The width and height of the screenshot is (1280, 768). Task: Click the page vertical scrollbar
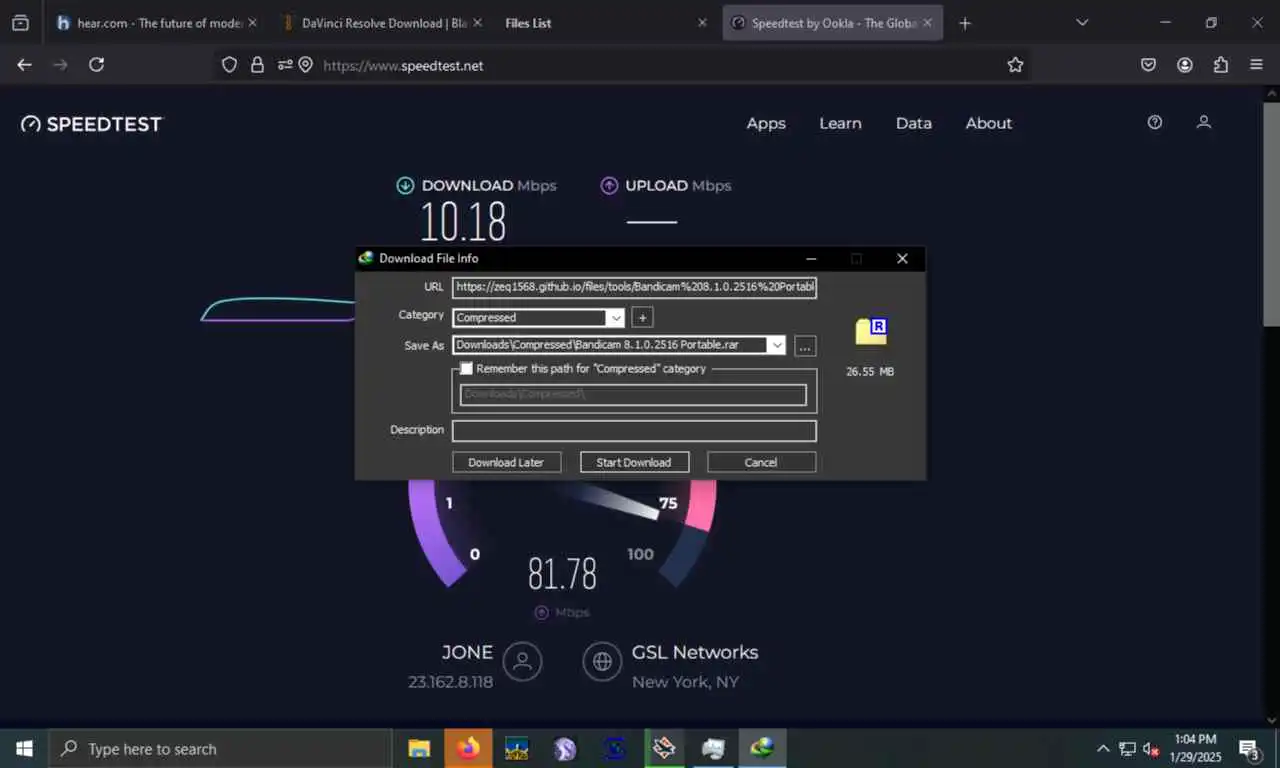pos(1271,212)
